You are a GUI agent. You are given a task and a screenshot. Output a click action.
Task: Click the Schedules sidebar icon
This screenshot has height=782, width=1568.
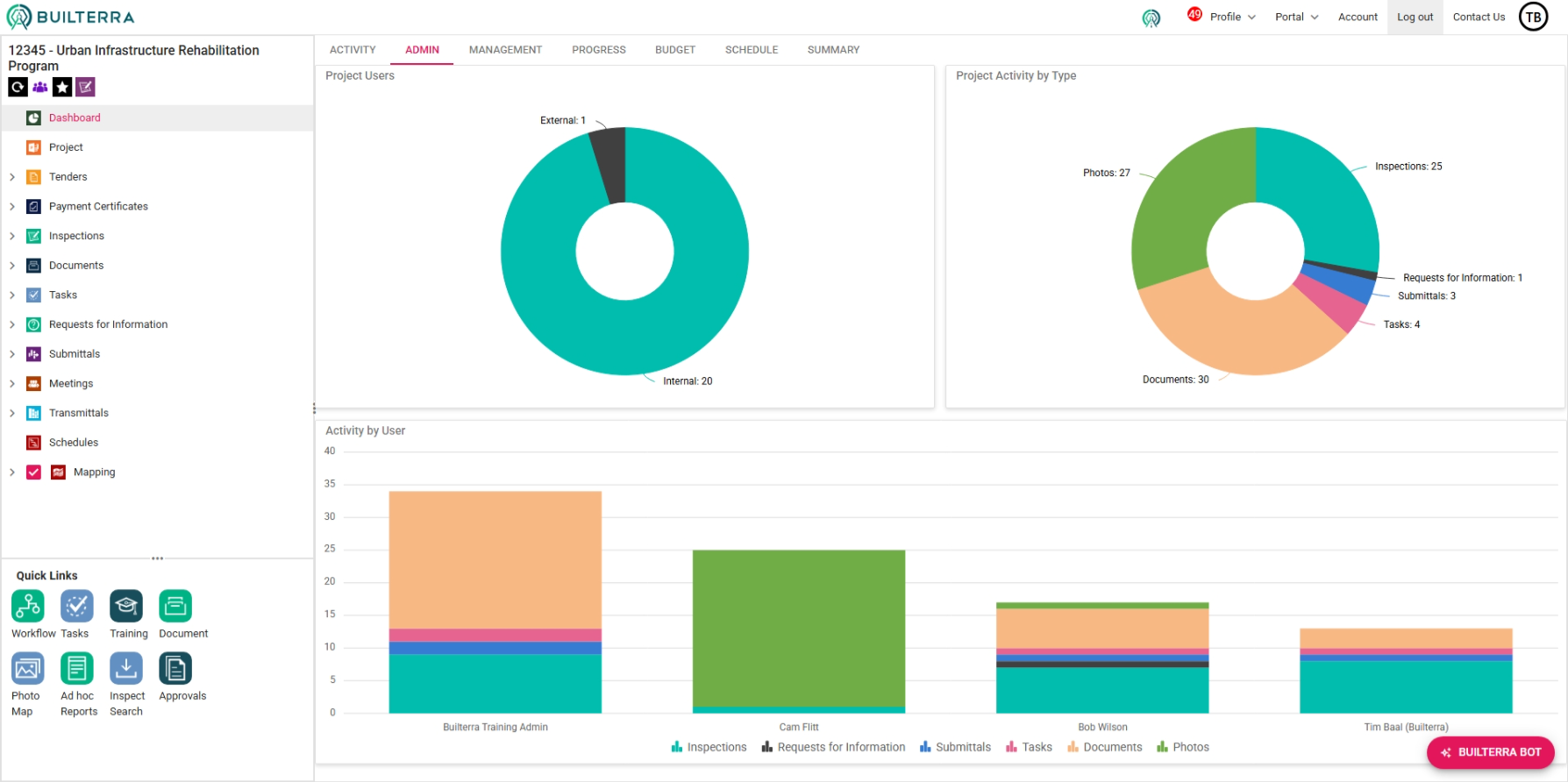(x=33, y=443)
